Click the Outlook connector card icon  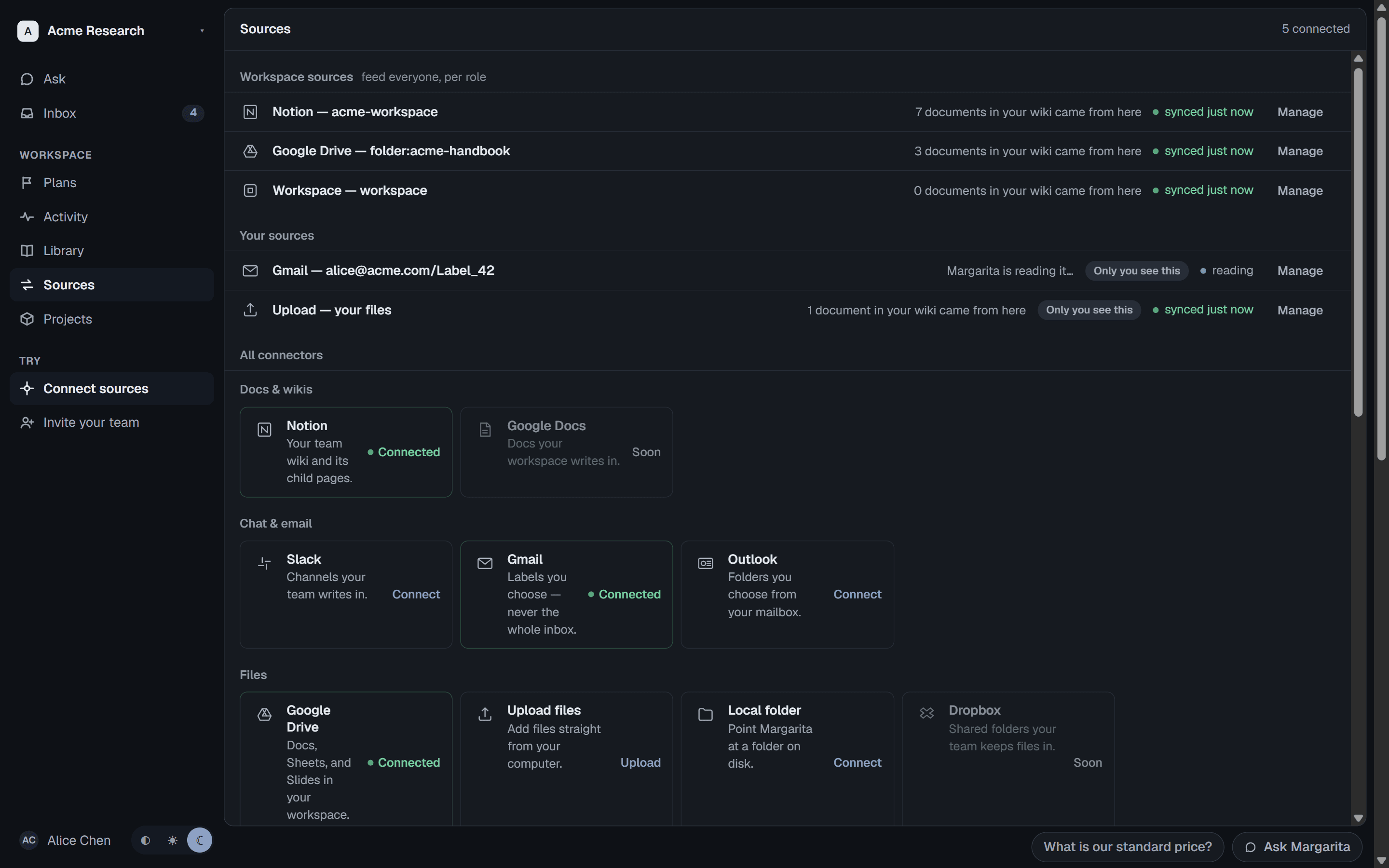(x=706, y=563)
